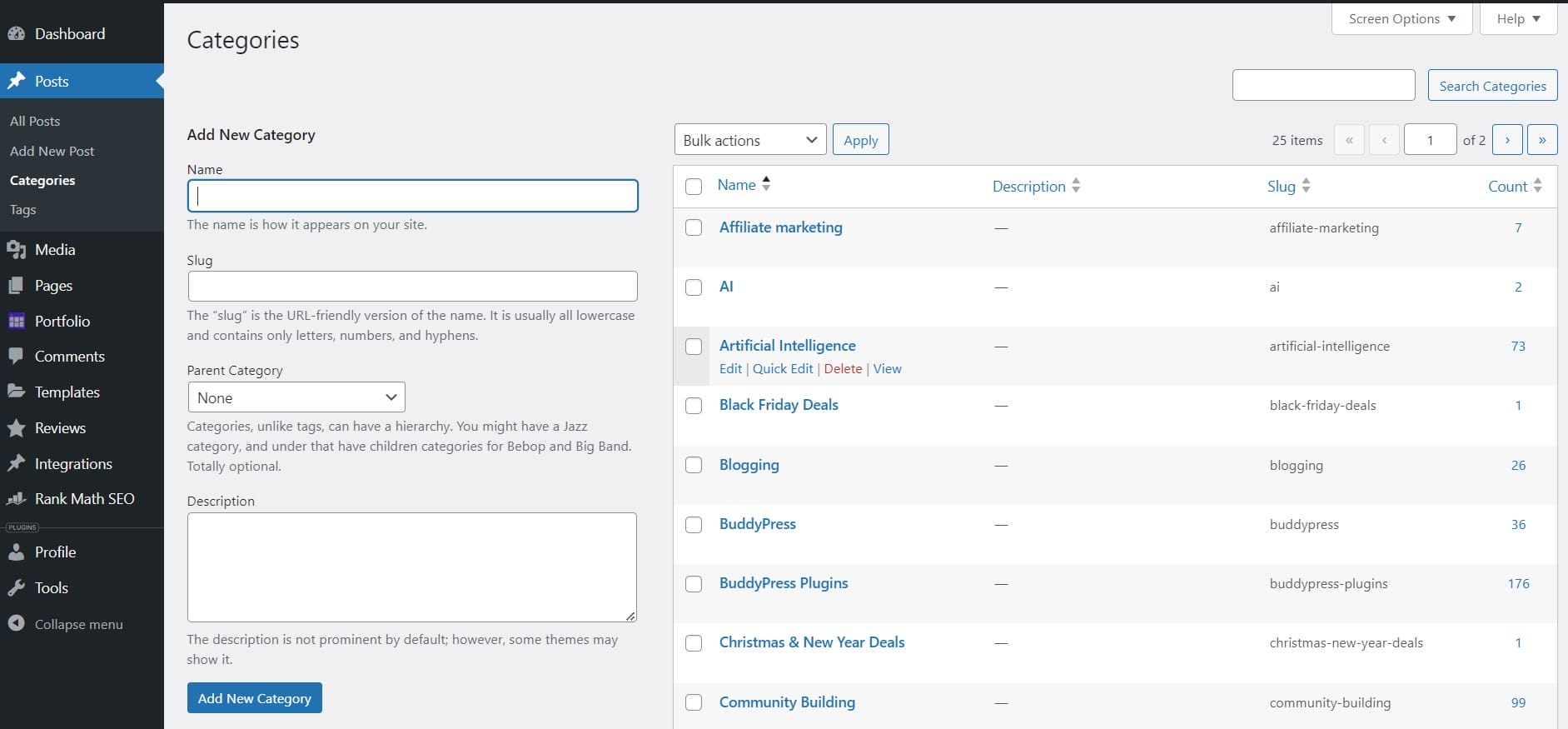Viewport: 1568px width, 729px height.
Task: Open Reviews using the star icon
Action: click(17, 428)
